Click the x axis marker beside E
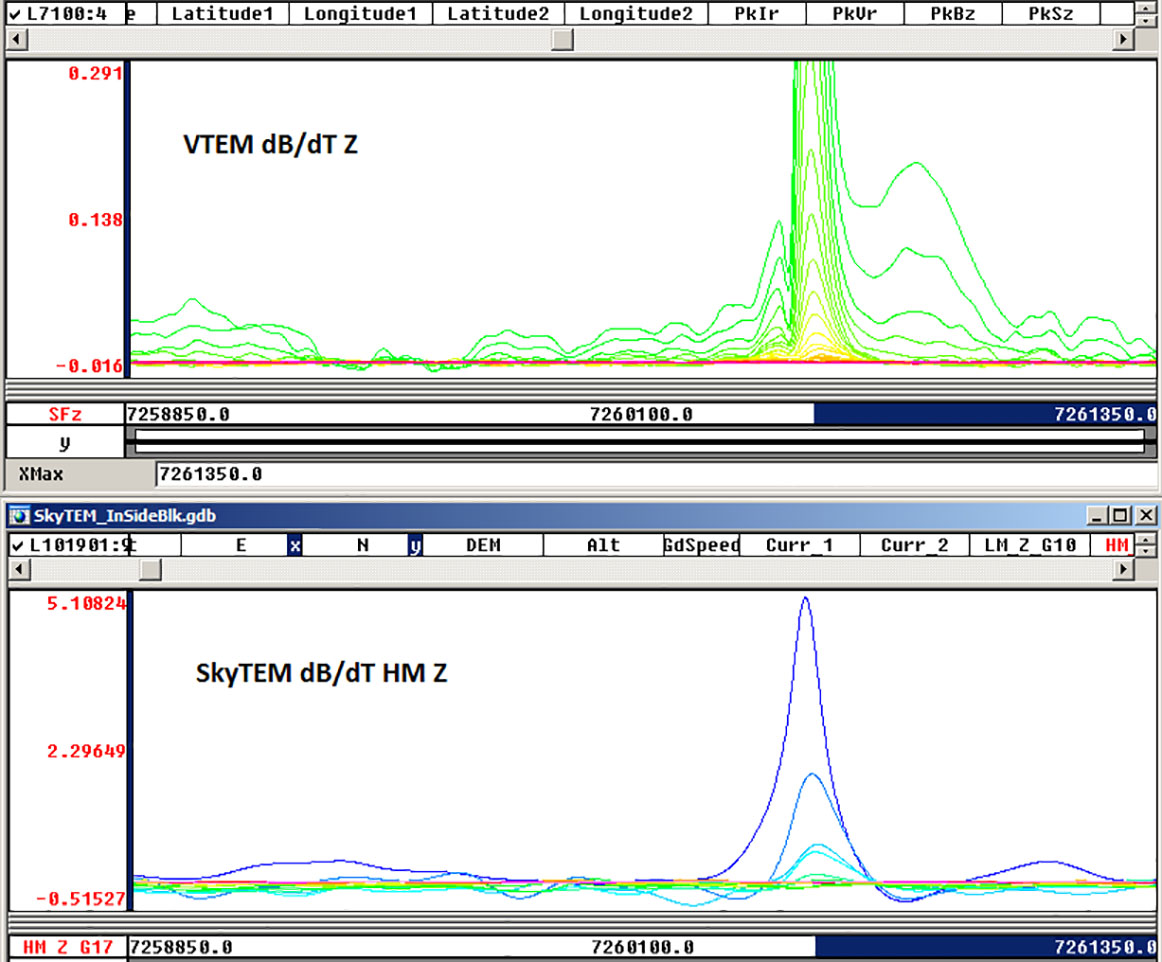Screen dimensions: 1162x962 pyautogui.click(x=294, y=545)
